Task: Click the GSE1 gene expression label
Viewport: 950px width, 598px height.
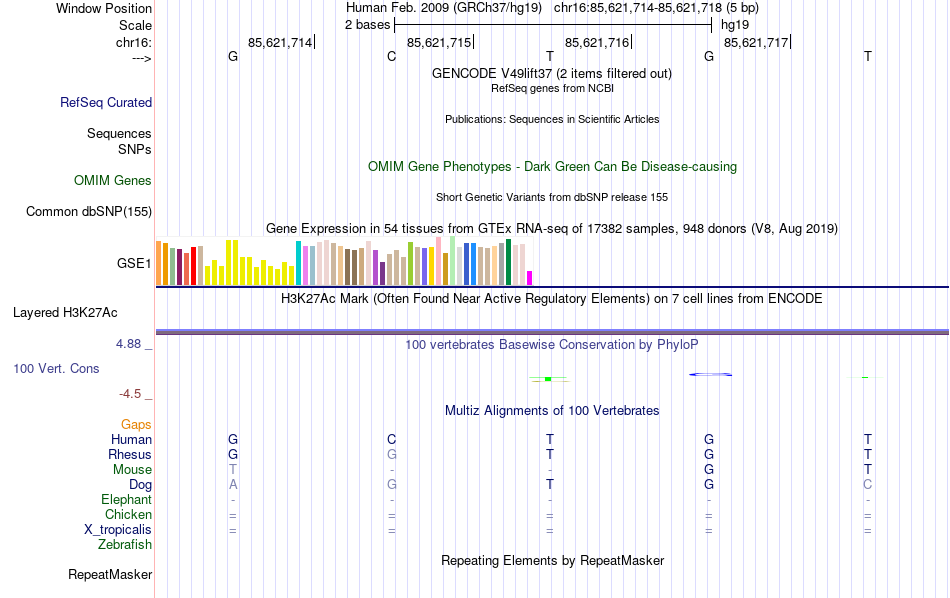Action: [134, 263]
